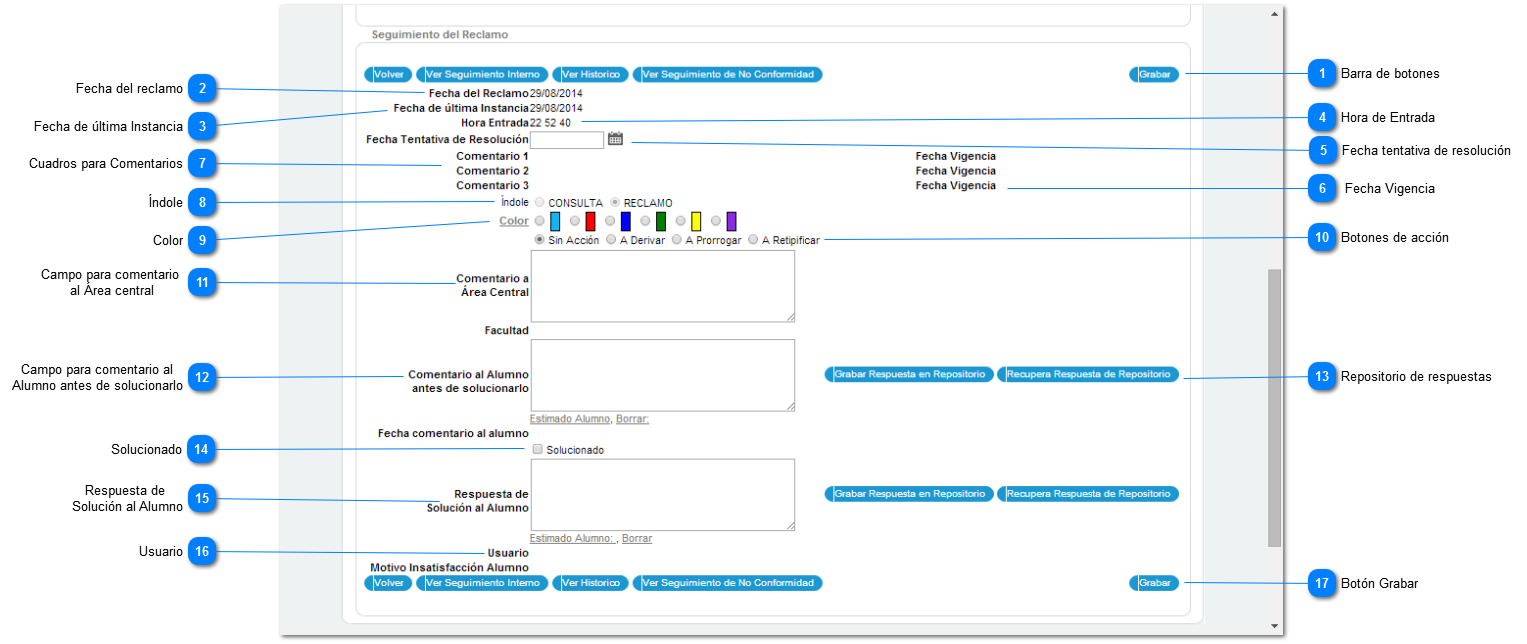The width and height of the screenshot is (1527, 644).
Task: Click the Comentario 3 label
Action: [492, 186]
